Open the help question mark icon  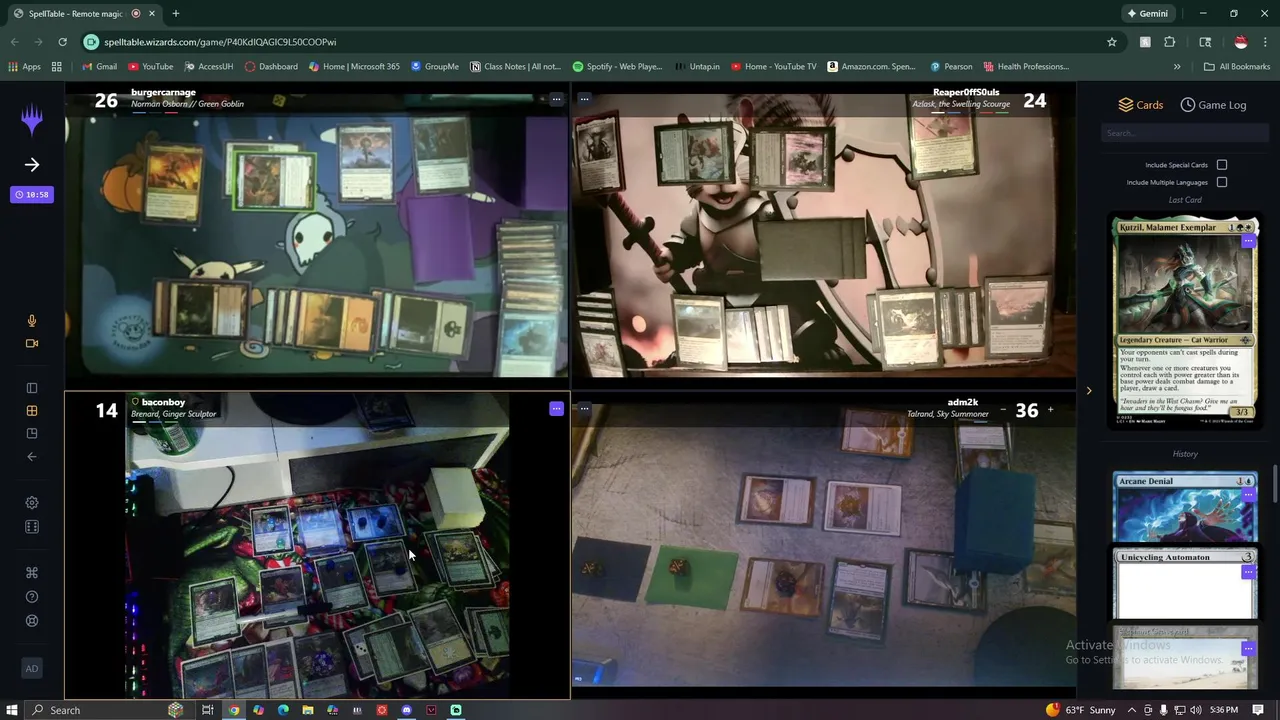(x=32, y=597)
